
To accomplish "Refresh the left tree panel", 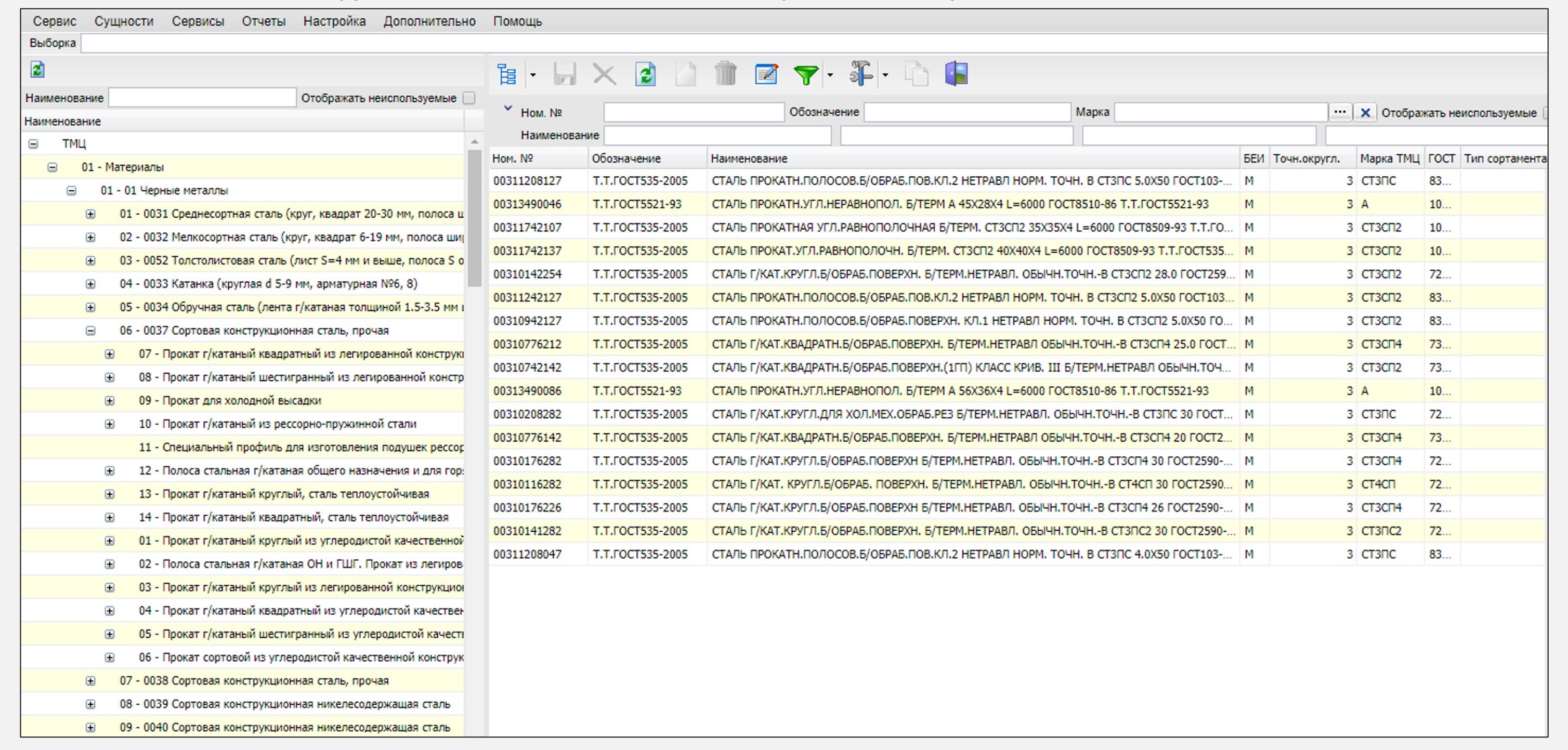I will pyautogui.click(x=37, y=70).
